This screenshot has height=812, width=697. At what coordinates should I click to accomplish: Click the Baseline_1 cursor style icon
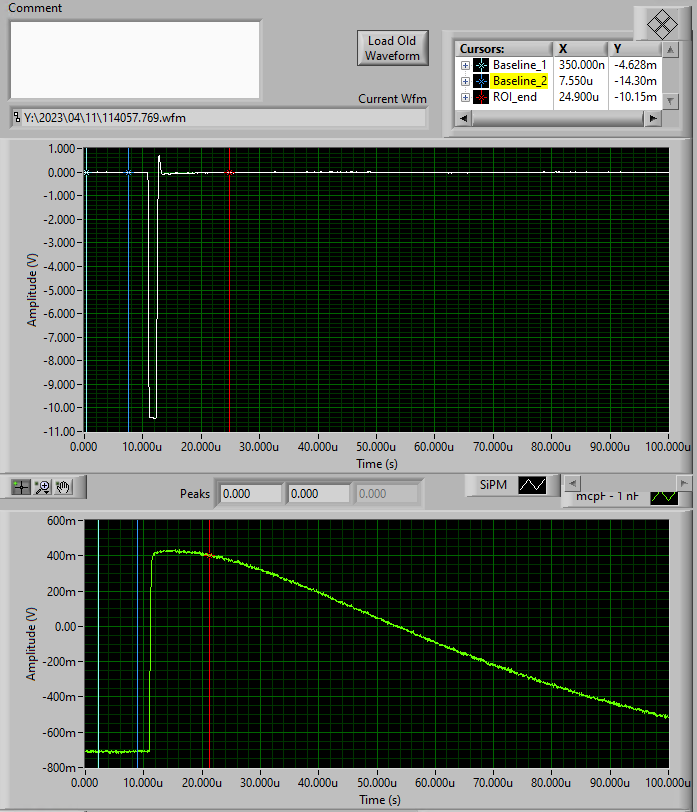coord(481,65)
